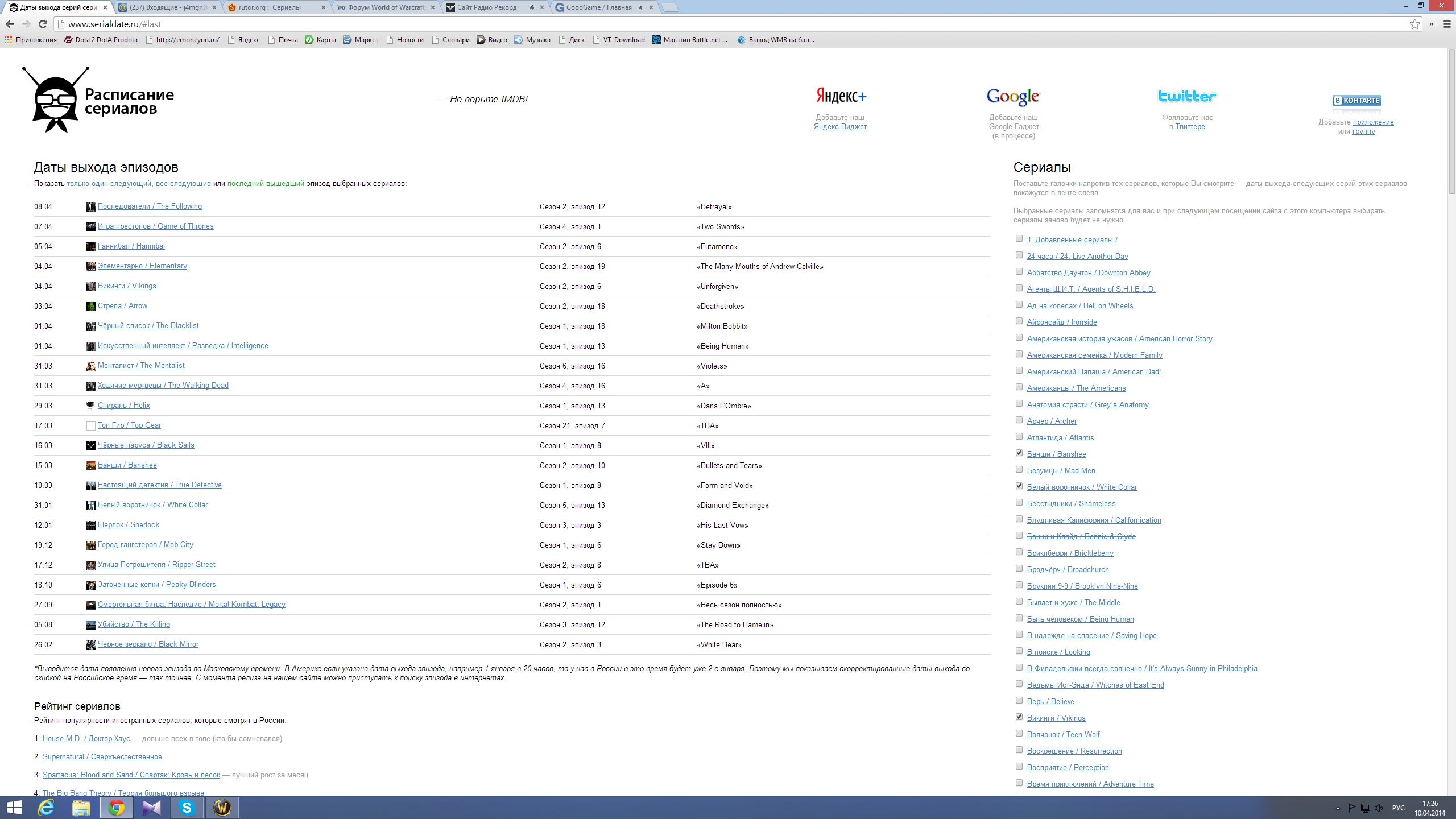
Task: Open the Apps grid in bookmarks bar
Action: [8, 40]
